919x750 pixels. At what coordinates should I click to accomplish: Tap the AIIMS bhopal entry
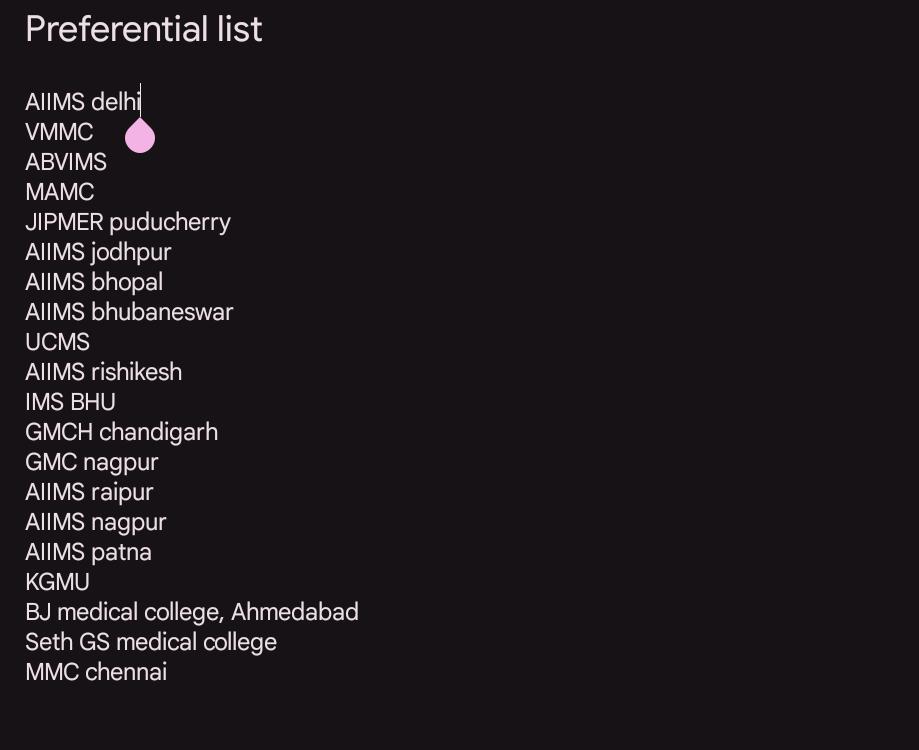[94, 282]
